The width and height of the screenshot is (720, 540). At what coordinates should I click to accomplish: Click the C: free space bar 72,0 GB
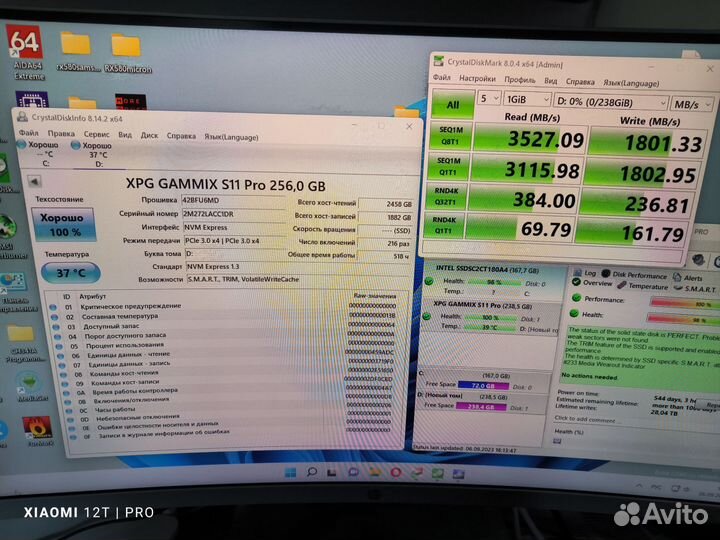(483, 385)
